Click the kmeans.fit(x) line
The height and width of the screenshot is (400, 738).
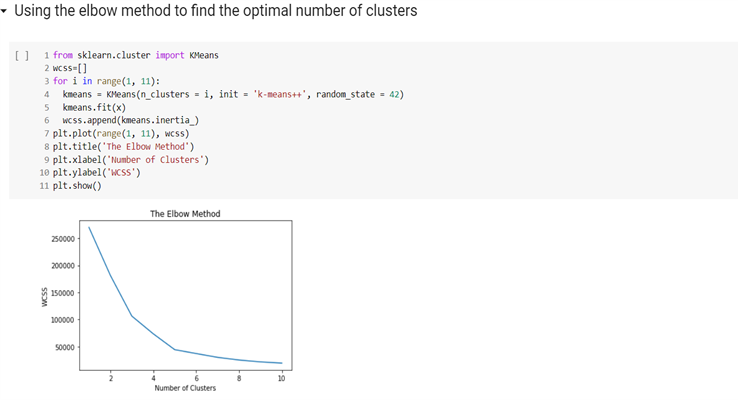(94, 107)
